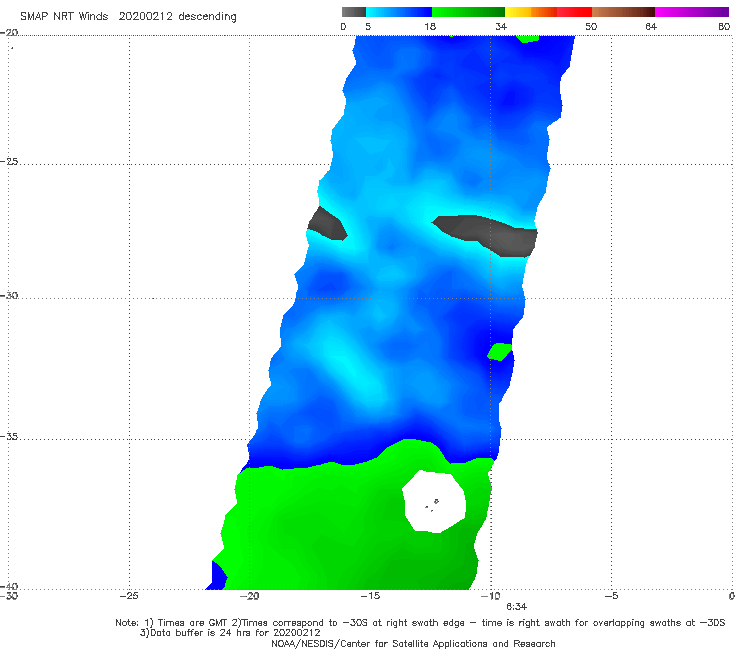Click the swath time label "6:34"

[517, 607]
